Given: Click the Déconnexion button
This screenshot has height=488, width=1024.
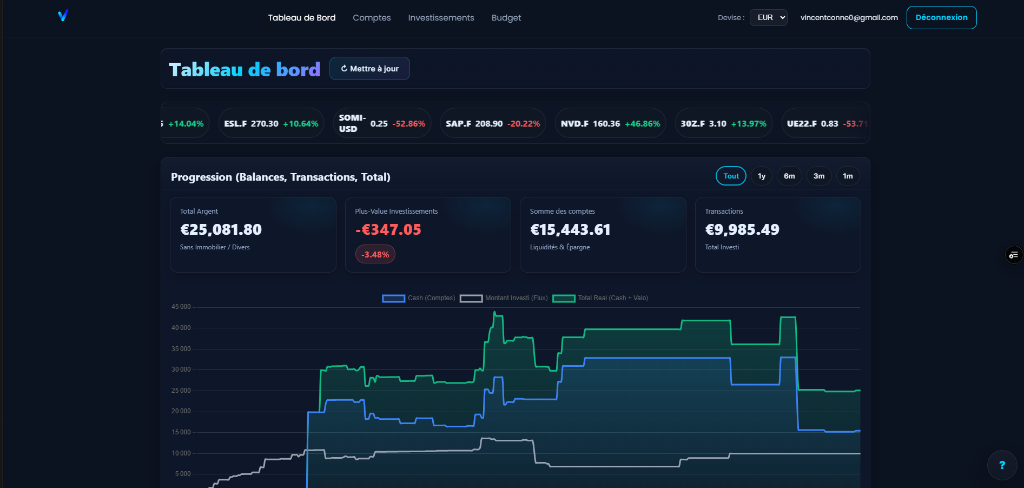Looking at the screenshot, I should (941, 17).
